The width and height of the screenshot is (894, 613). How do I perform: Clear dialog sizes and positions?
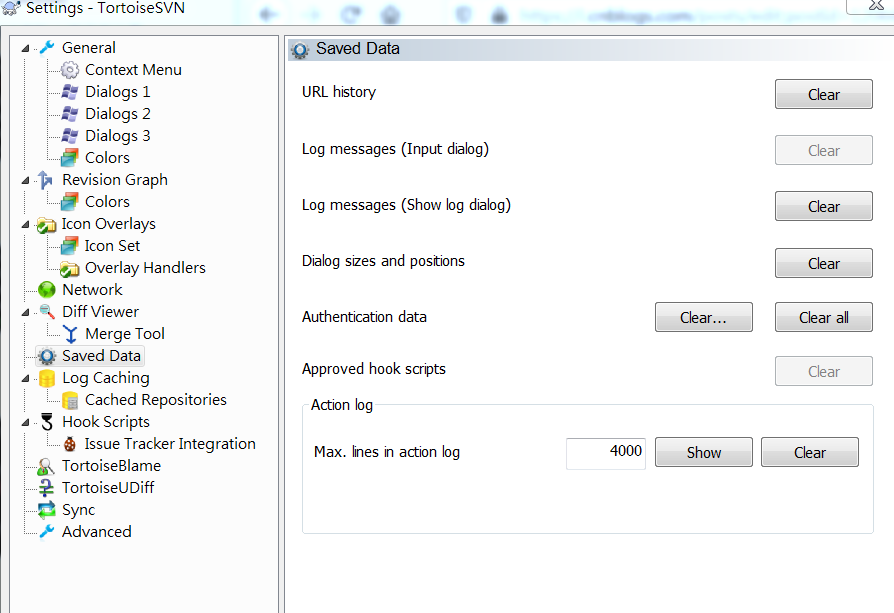click(823, 263)
